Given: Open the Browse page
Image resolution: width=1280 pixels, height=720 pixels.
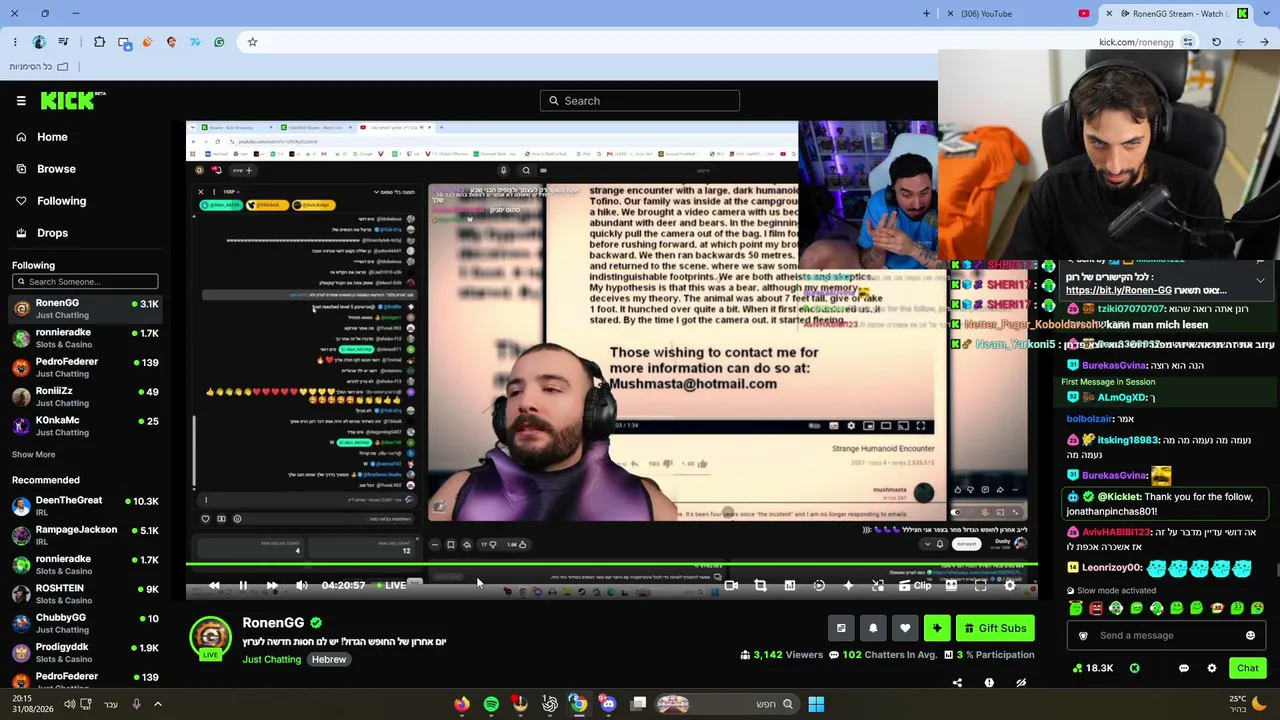Looking at the screenshot, I should click(56, 169).
